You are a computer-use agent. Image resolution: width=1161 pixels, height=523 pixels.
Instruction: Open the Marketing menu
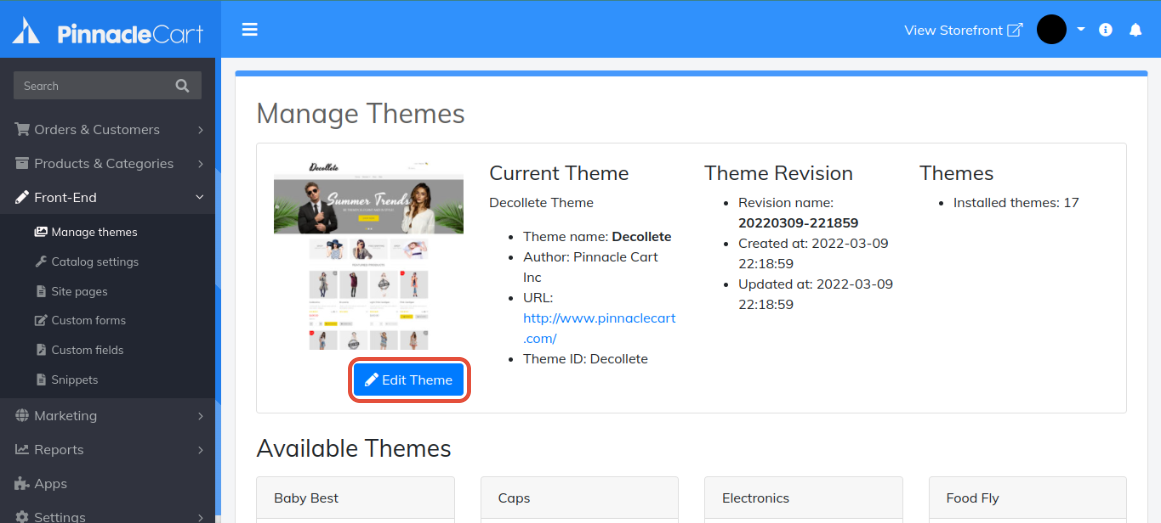pyautogui.click(x=107, y=416)
